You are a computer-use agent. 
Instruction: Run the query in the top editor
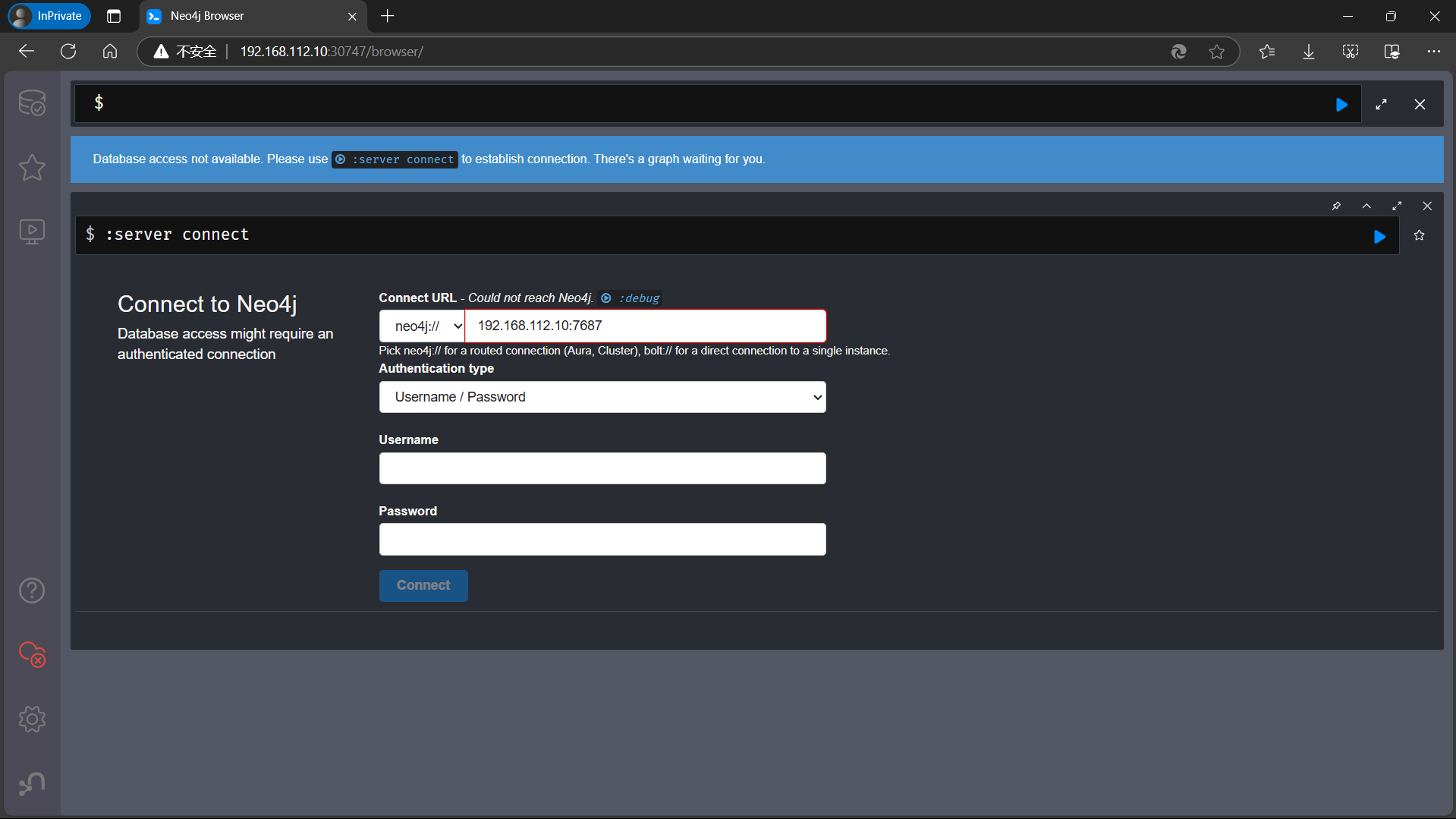[x=1341, y=105]
